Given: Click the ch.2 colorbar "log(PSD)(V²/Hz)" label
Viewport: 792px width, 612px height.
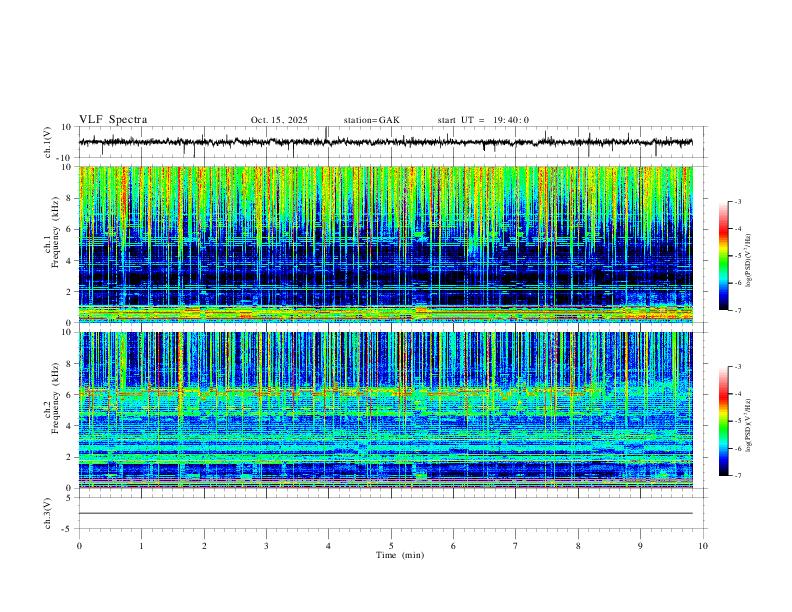Looking at the screenshot, I should tap(749, 426).
